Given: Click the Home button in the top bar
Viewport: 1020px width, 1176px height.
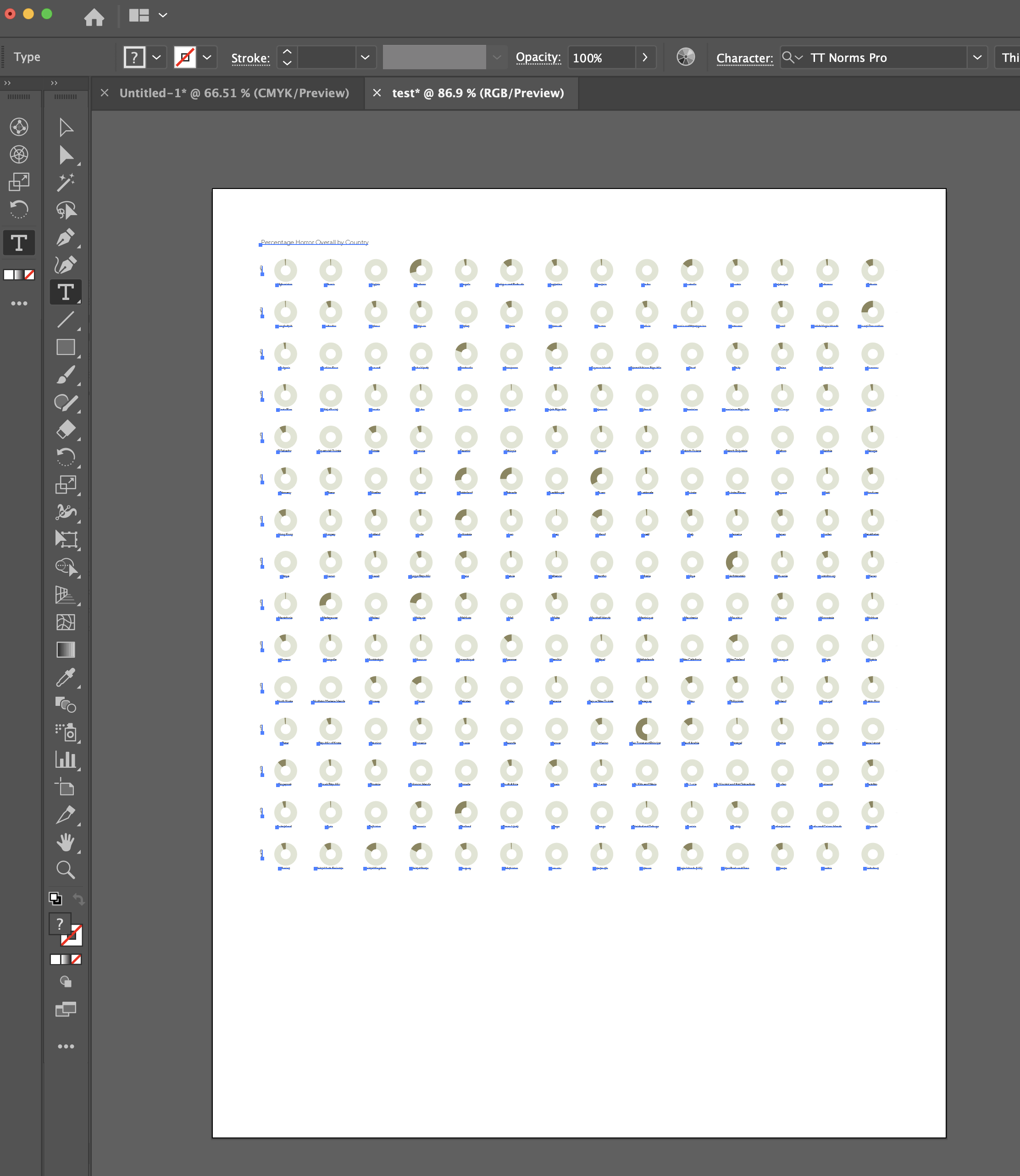Looking at the screenshot, I should (x=94, y=17).
